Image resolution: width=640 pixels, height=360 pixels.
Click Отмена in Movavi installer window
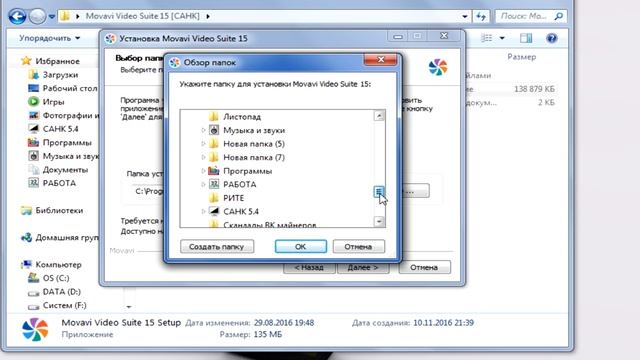tap(424, 267)
